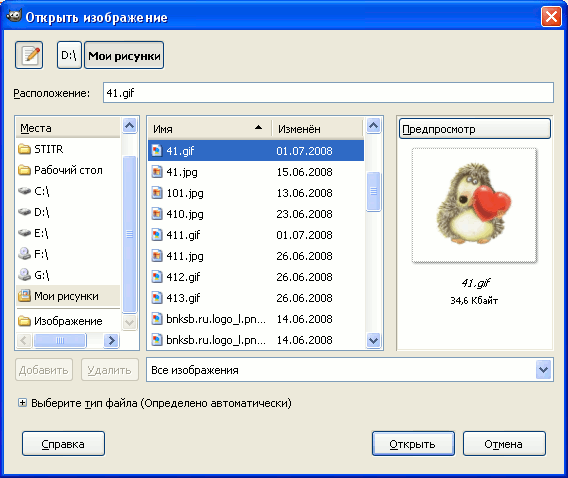Click the Открыть button
Image resolution: width=568 pixels, height=478 pixels.
413,444
